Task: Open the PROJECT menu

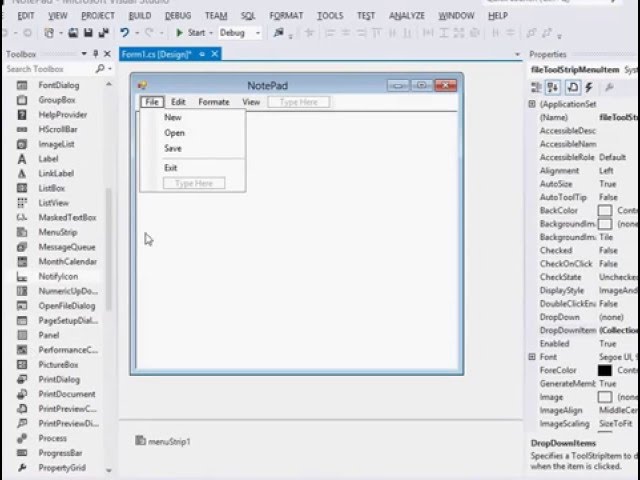Action: [98, 16]
